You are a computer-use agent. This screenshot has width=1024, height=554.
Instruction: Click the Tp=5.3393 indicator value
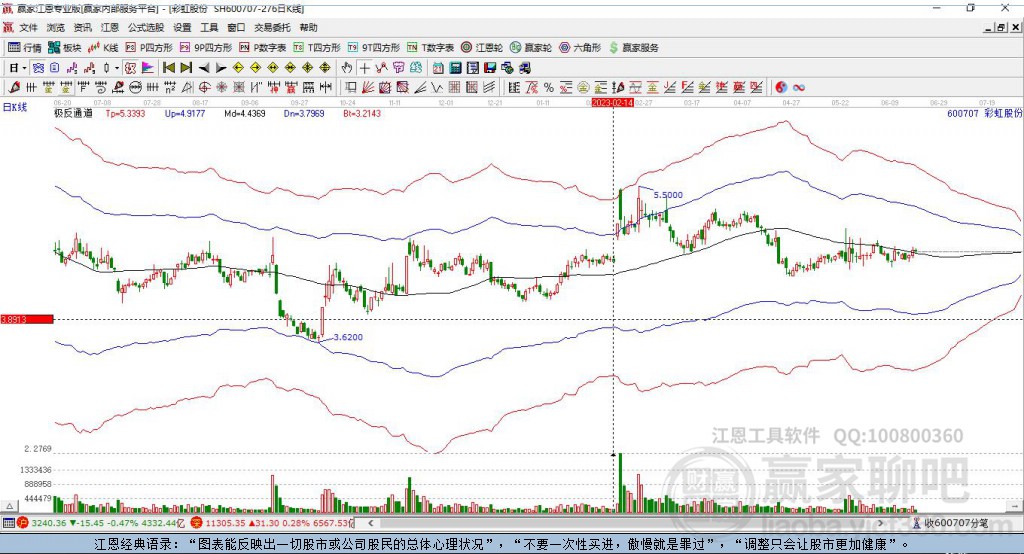(x=125, y=114)
